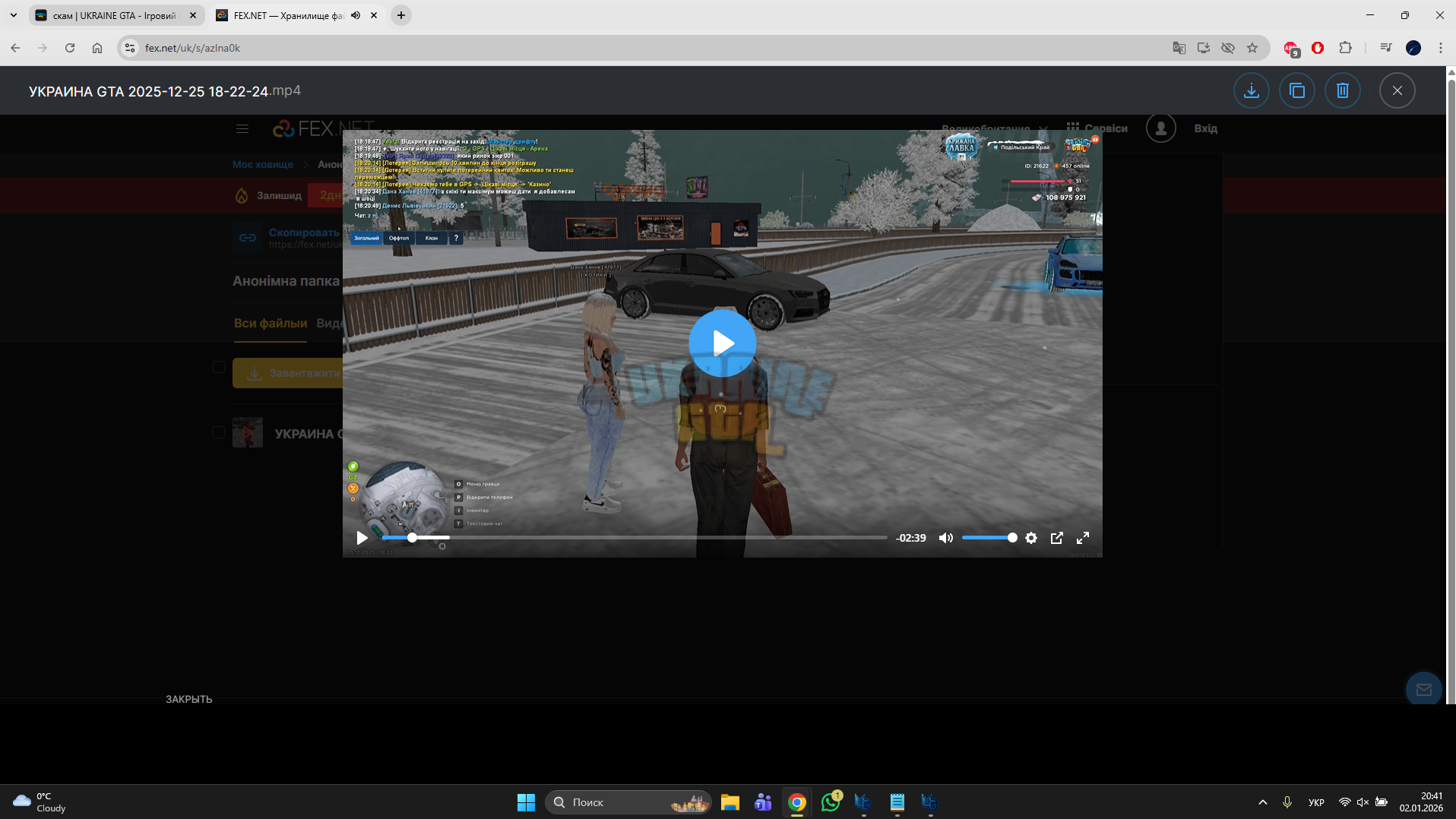Show hidden system tray icons
The image size is (1456, 819).
click(1263, 802)
